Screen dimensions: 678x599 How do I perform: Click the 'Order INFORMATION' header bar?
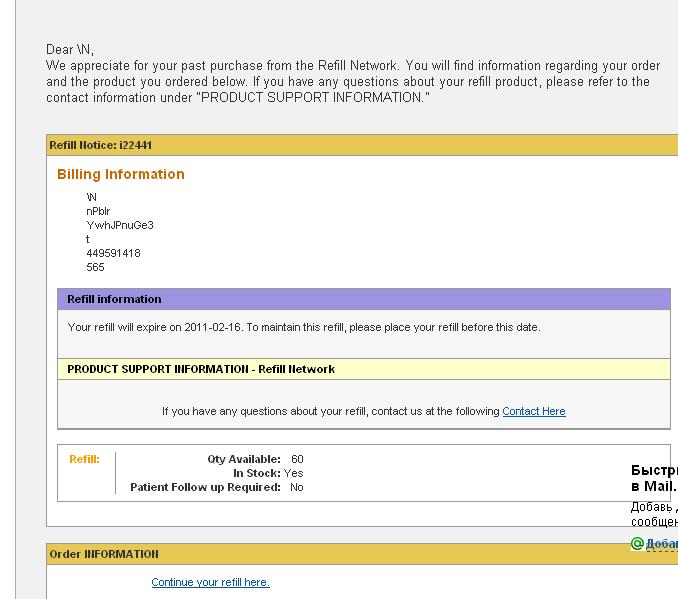click(104, 554)
